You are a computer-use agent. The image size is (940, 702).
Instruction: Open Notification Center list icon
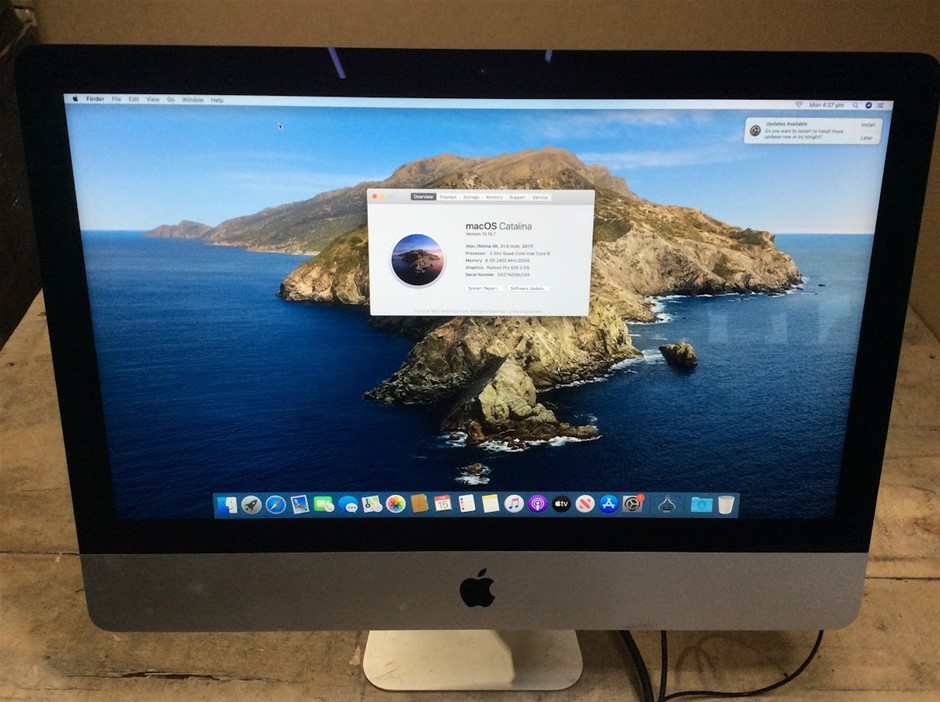tap(881, 105)
